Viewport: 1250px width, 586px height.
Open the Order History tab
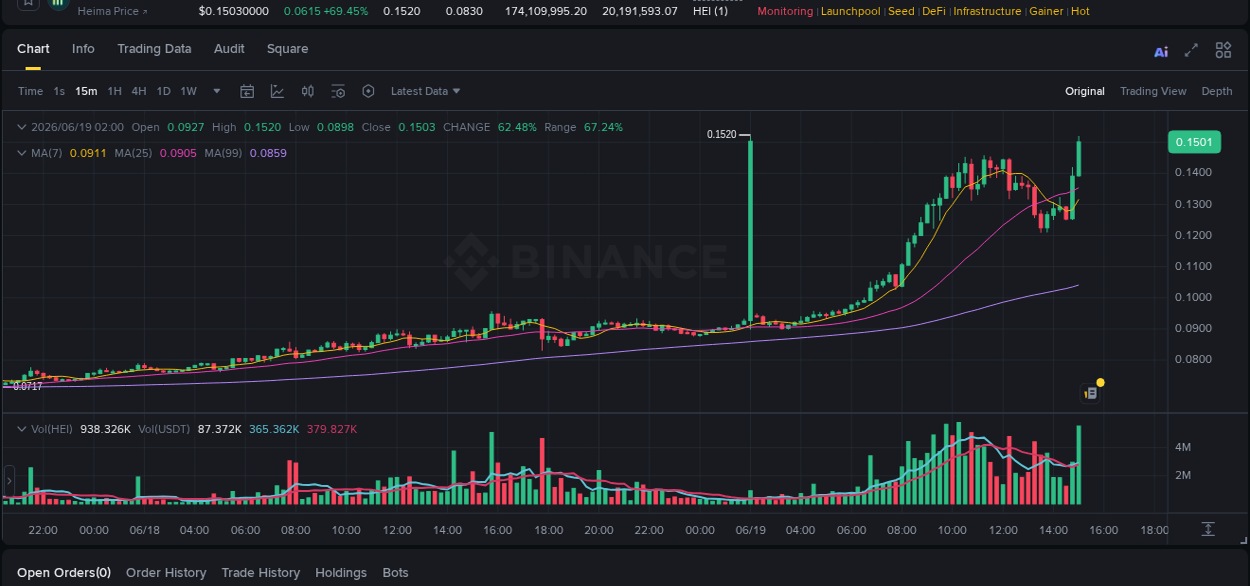(x=166, y=573)
